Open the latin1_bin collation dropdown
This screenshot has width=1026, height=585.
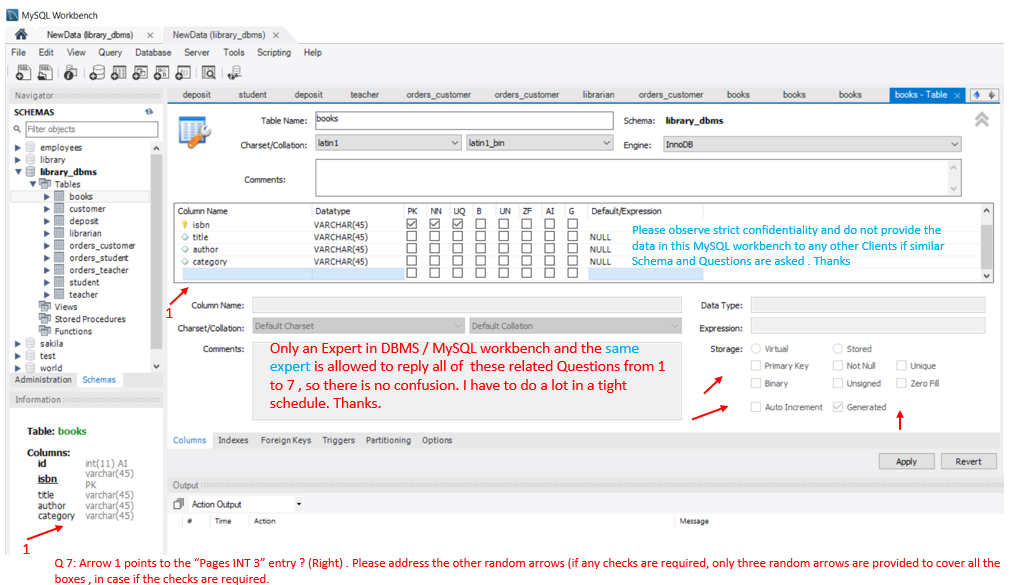point(540,143)
